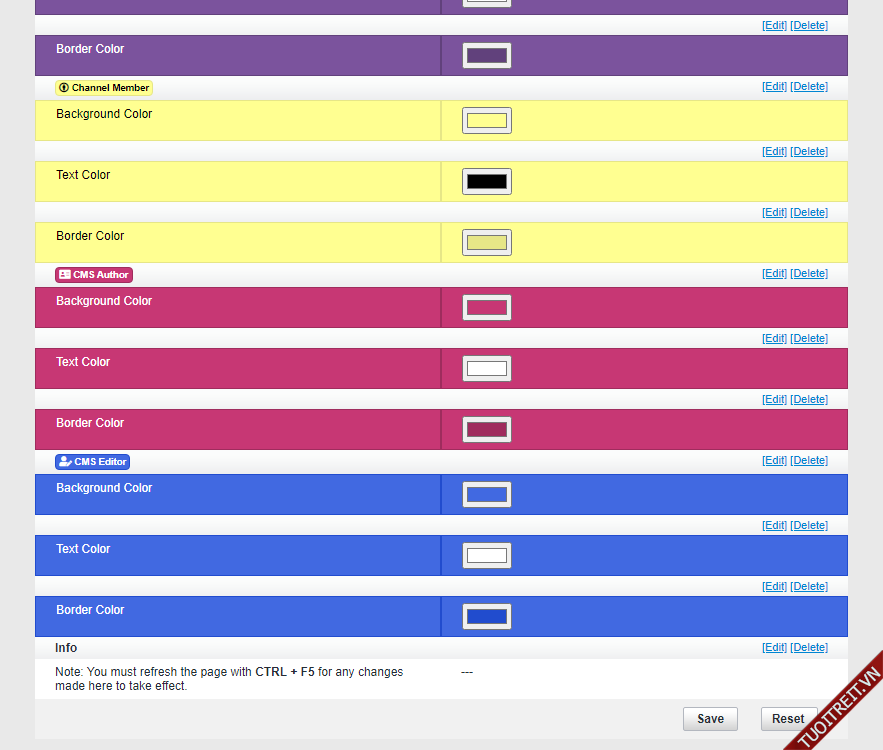883x750 pixels.
Task: Click the Channel Member badge icon
Action: coord(64,88)
